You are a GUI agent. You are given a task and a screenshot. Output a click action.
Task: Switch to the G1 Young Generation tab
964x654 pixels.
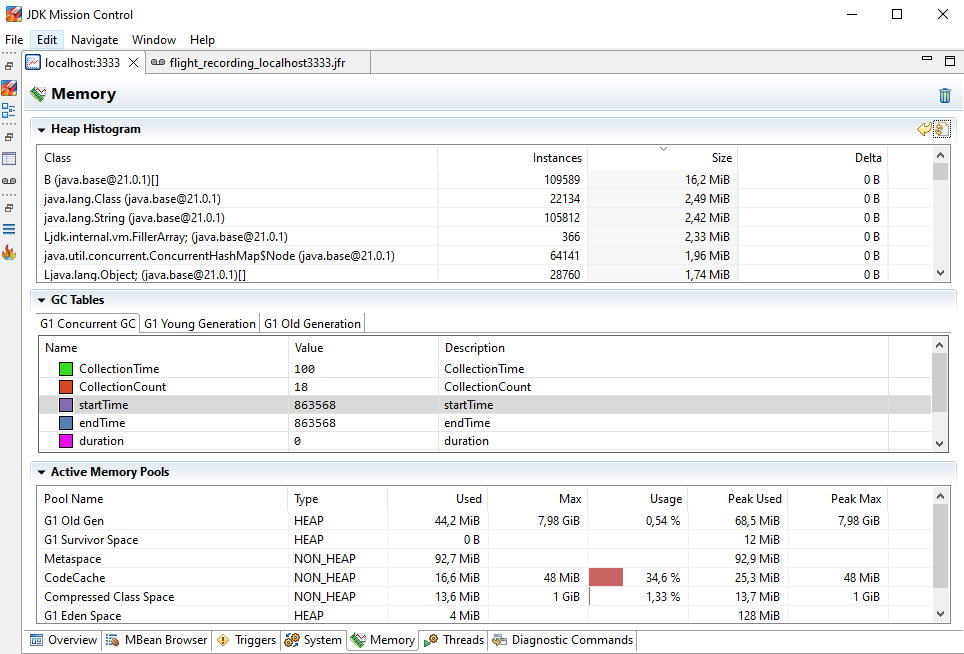(x=200, y=323)
